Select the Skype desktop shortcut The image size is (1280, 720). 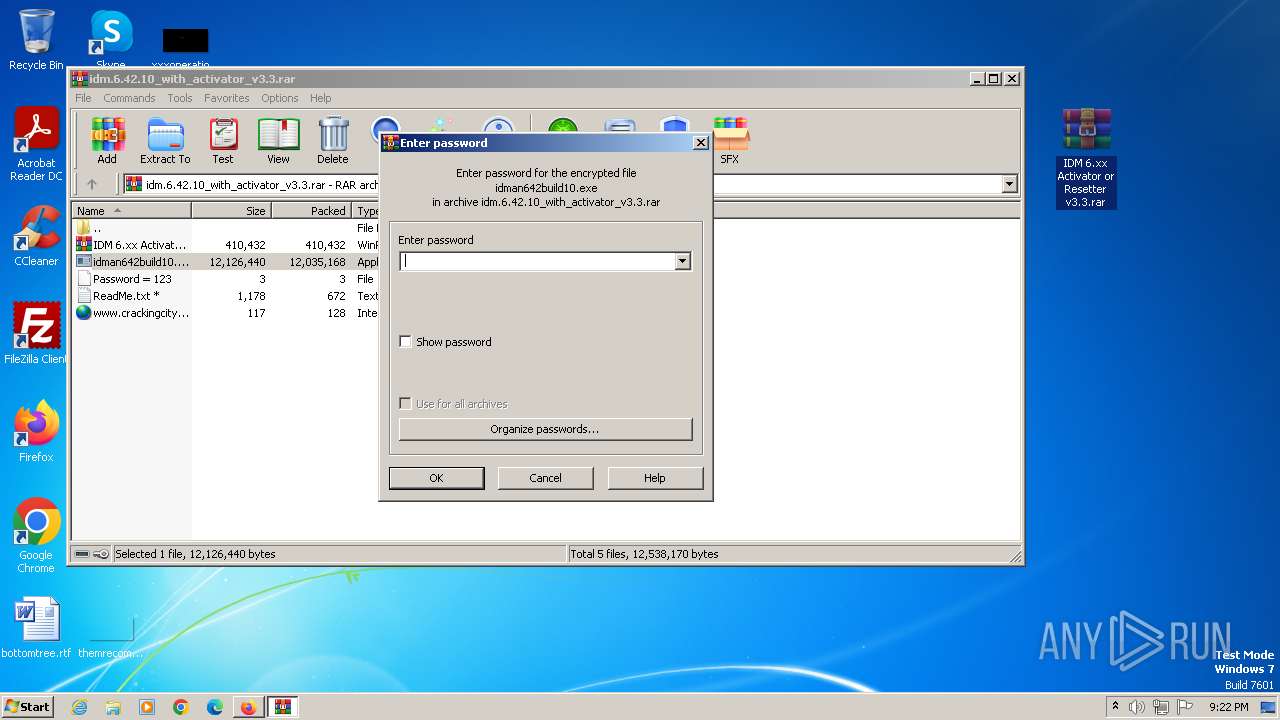click(111, 40)
